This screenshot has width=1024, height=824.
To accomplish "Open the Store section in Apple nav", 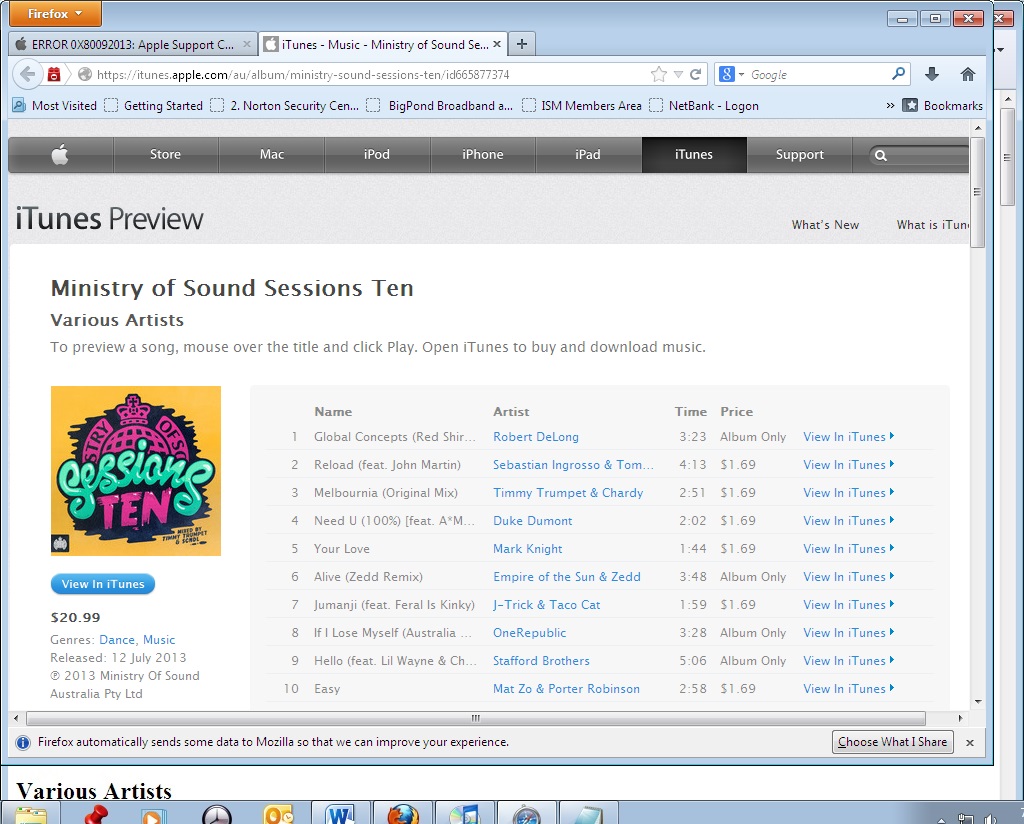I will click(x=165, y=155).
